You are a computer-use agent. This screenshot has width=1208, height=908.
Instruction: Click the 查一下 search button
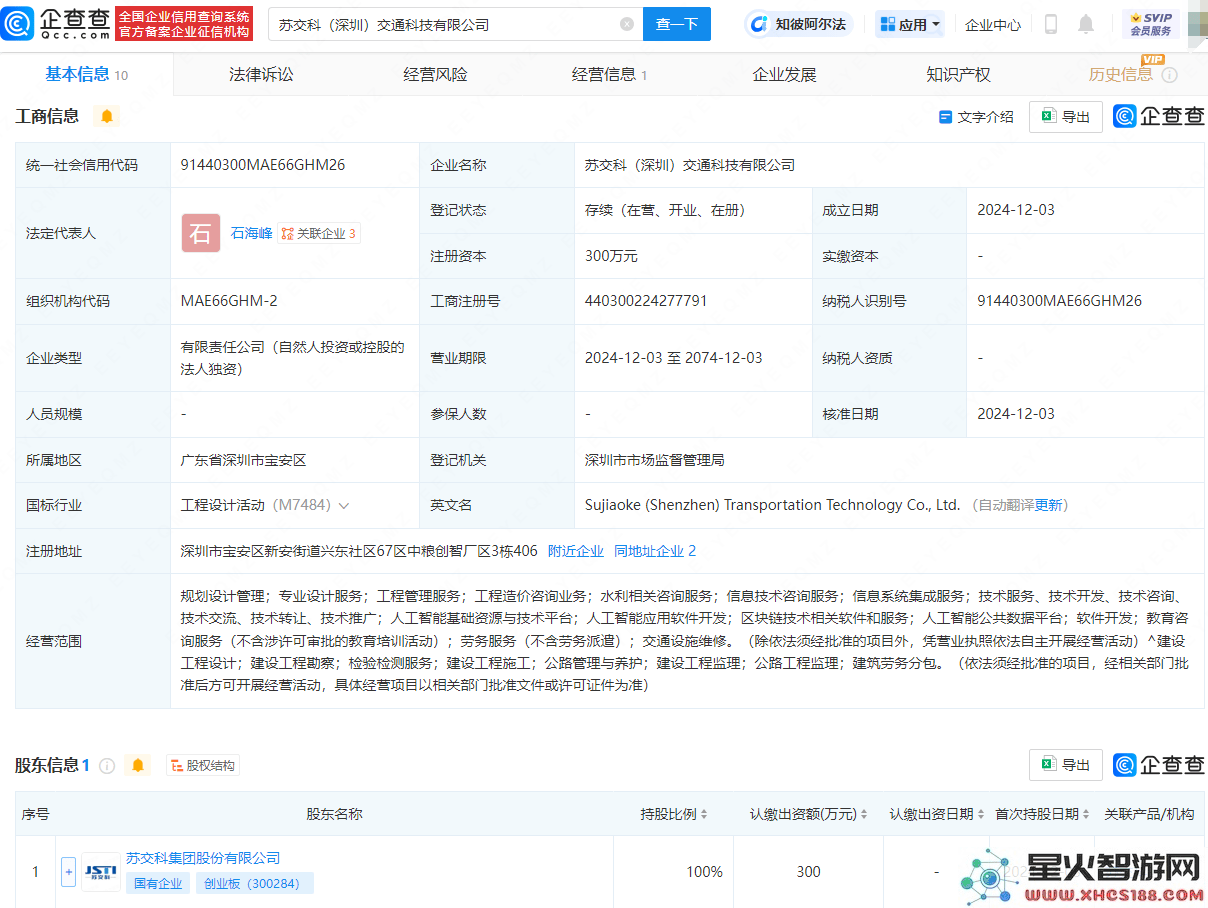677,24
